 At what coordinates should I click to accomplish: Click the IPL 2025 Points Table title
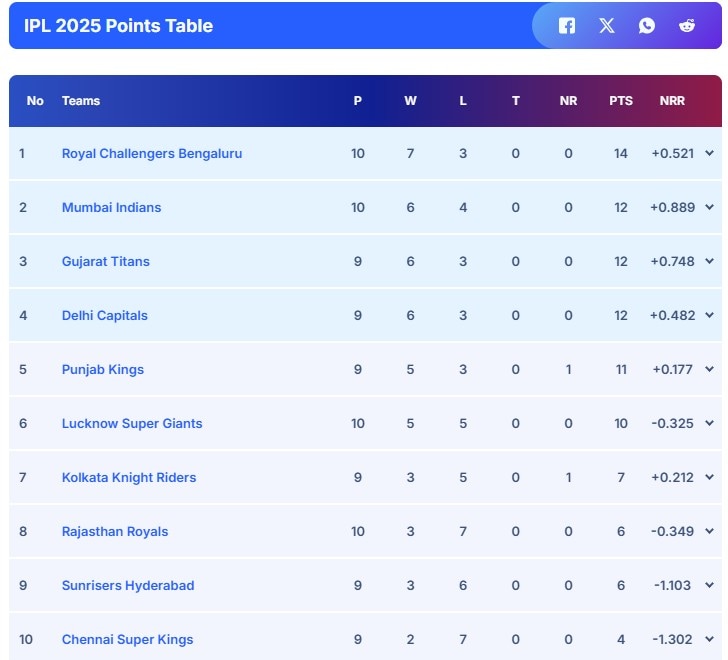[x=119, y=26]
